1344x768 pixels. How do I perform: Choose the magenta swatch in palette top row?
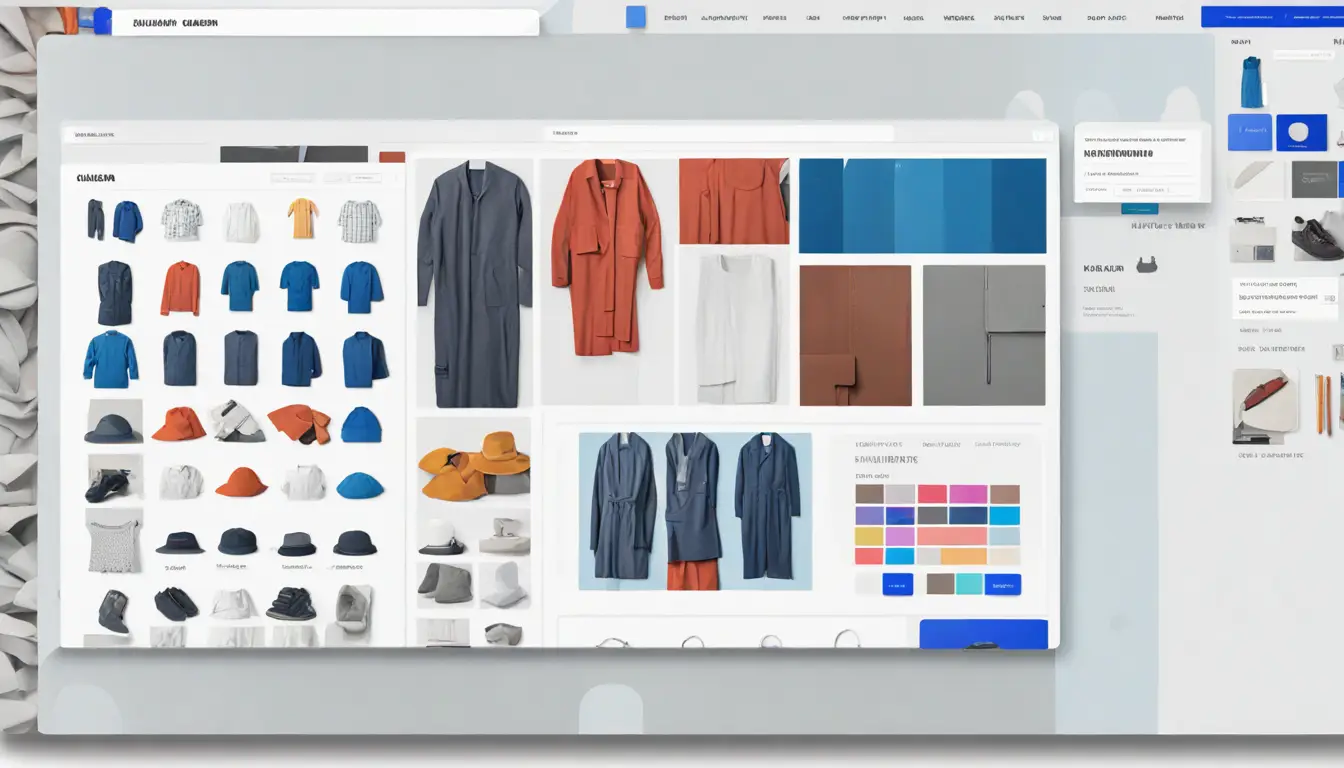(x=968, y=494)
